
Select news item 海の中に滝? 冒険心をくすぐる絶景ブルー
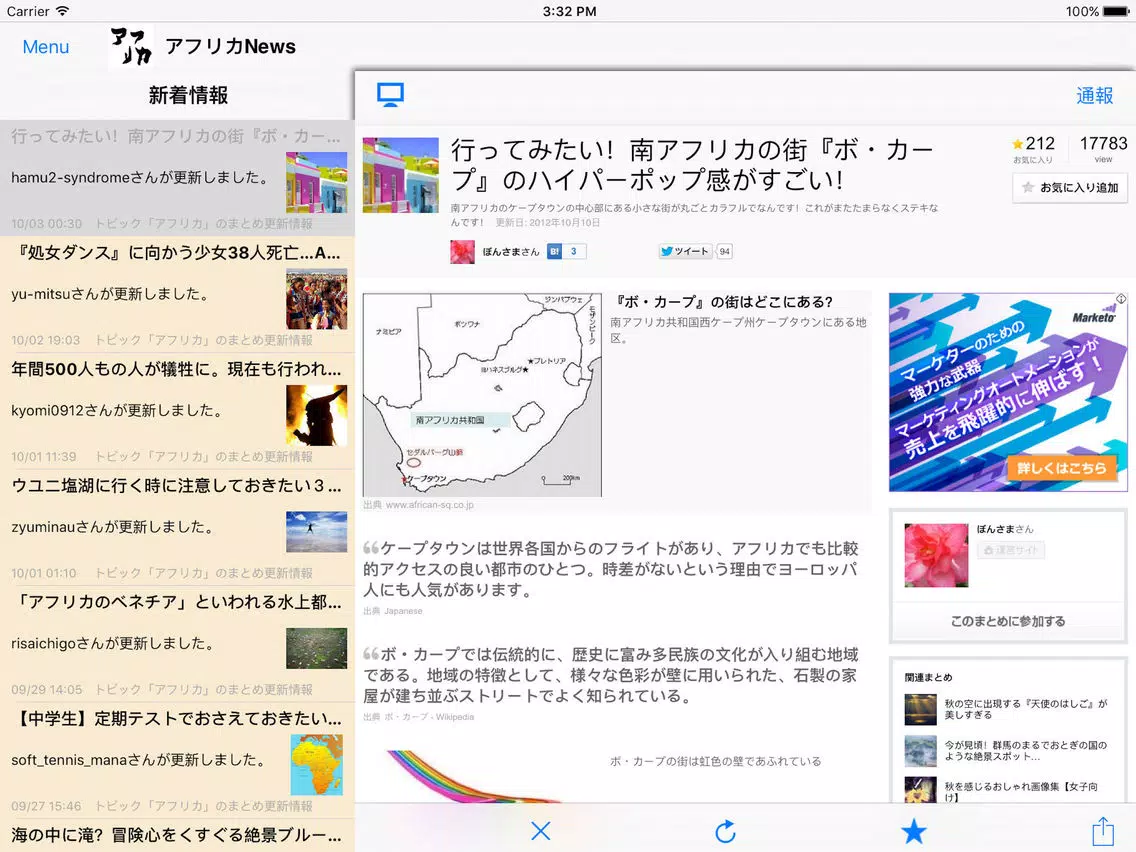(x=178, y=835)
